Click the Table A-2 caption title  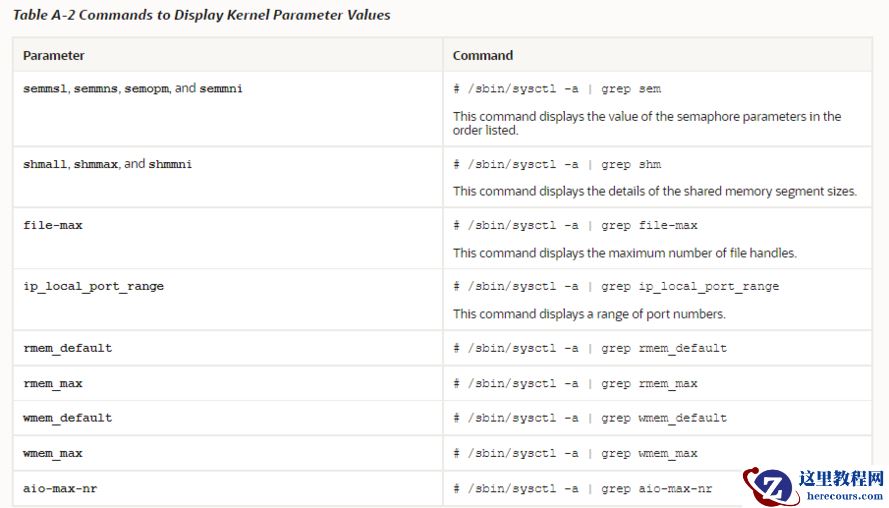pos(202,15)
